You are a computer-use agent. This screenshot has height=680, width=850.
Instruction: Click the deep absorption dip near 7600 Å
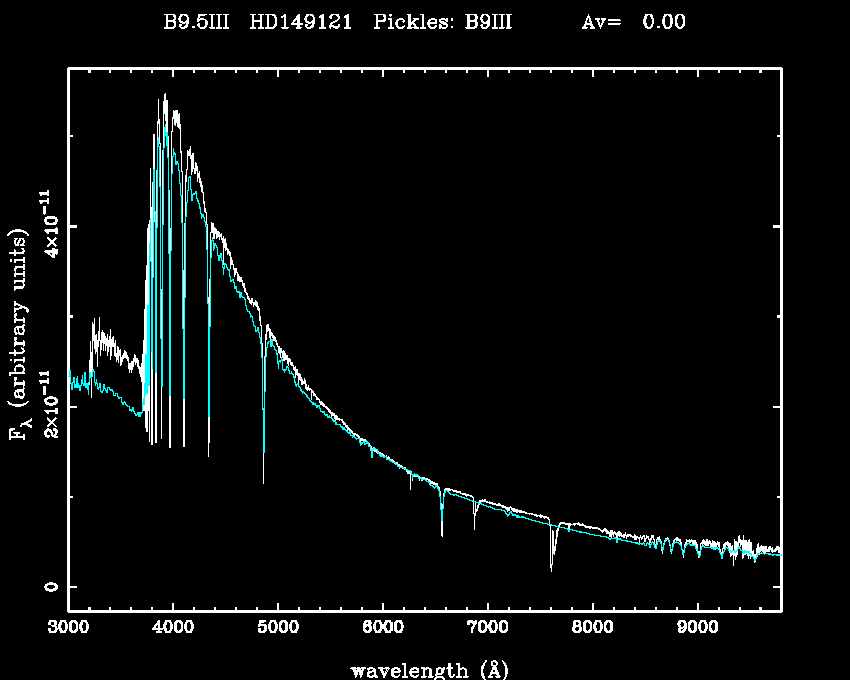click(x=551, y=568)
